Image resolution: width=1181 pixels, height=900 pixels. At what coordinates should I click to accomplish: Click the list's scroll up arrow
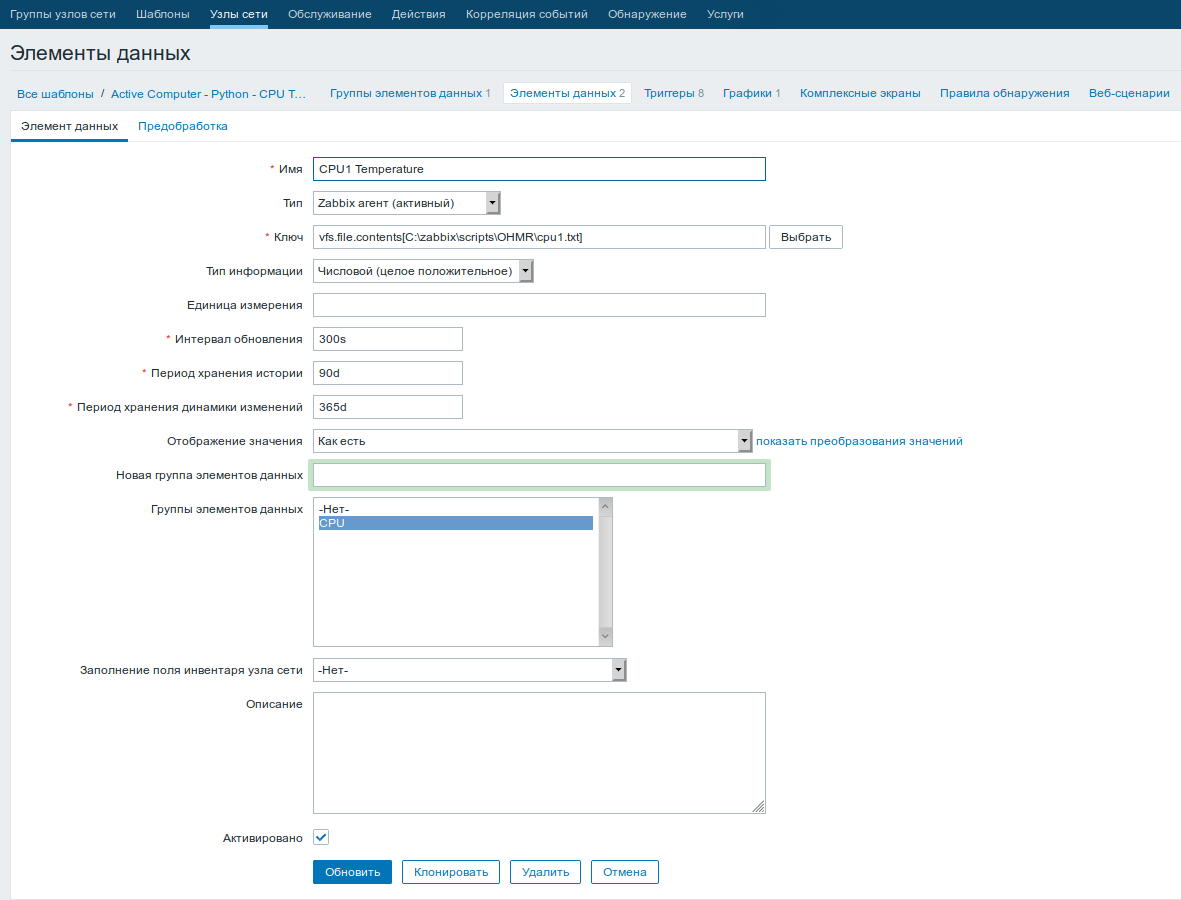[x=605, y=507]
